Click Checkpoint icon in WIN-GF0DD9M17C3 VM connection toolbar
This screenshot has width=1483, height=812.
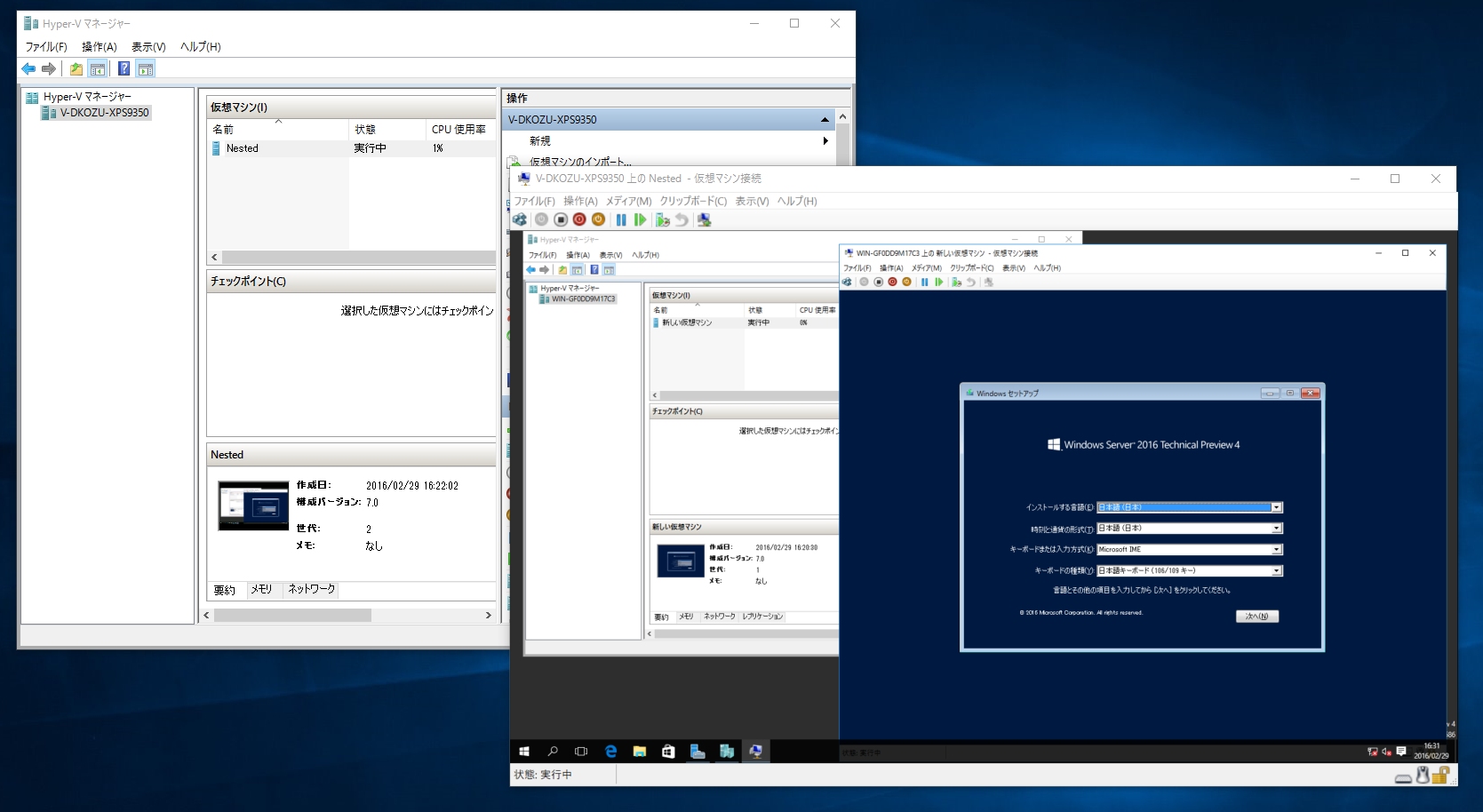(x=956, y=282)
